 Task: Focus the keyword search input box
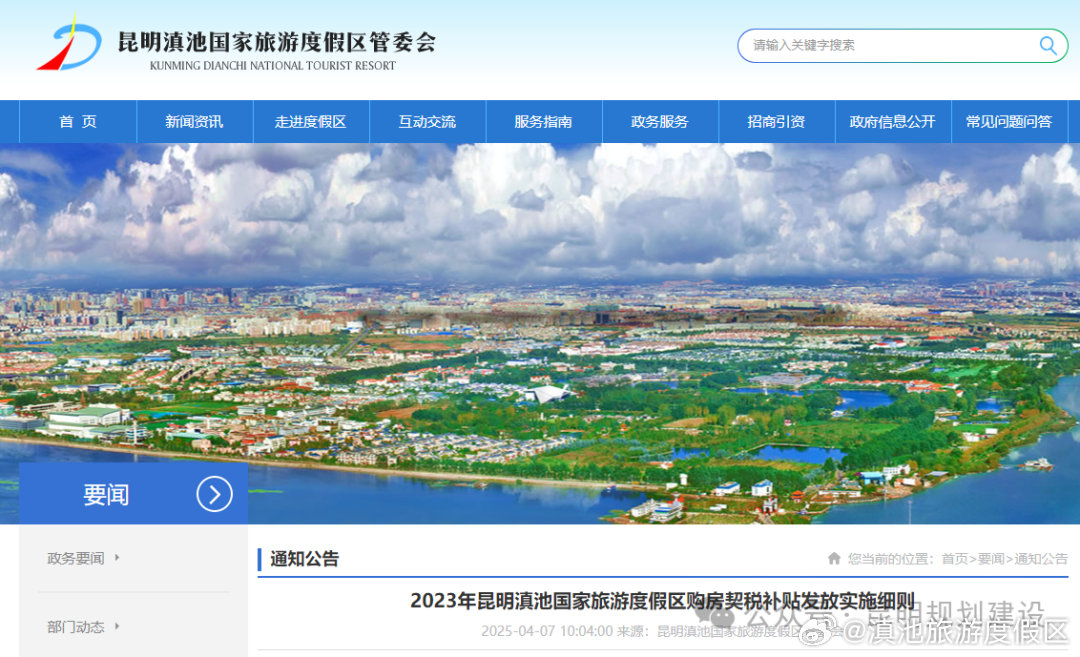pos(890,45)
